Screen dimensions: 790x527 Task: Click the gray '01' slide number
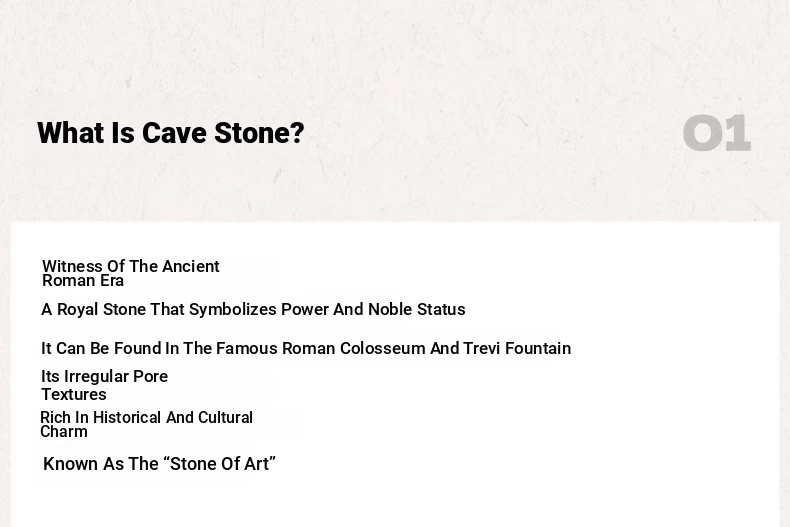click(717, 133)
